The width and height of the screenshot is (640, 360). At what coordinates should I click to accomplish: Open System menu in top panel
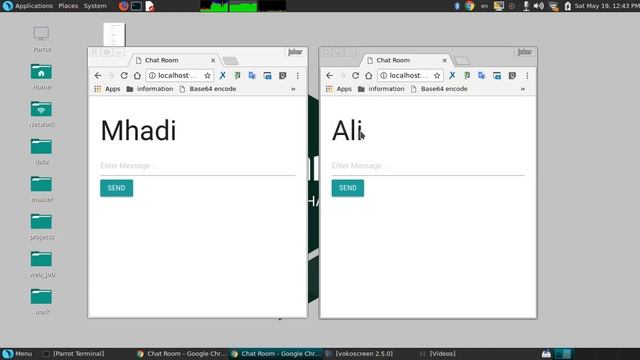tap(95, 6)
